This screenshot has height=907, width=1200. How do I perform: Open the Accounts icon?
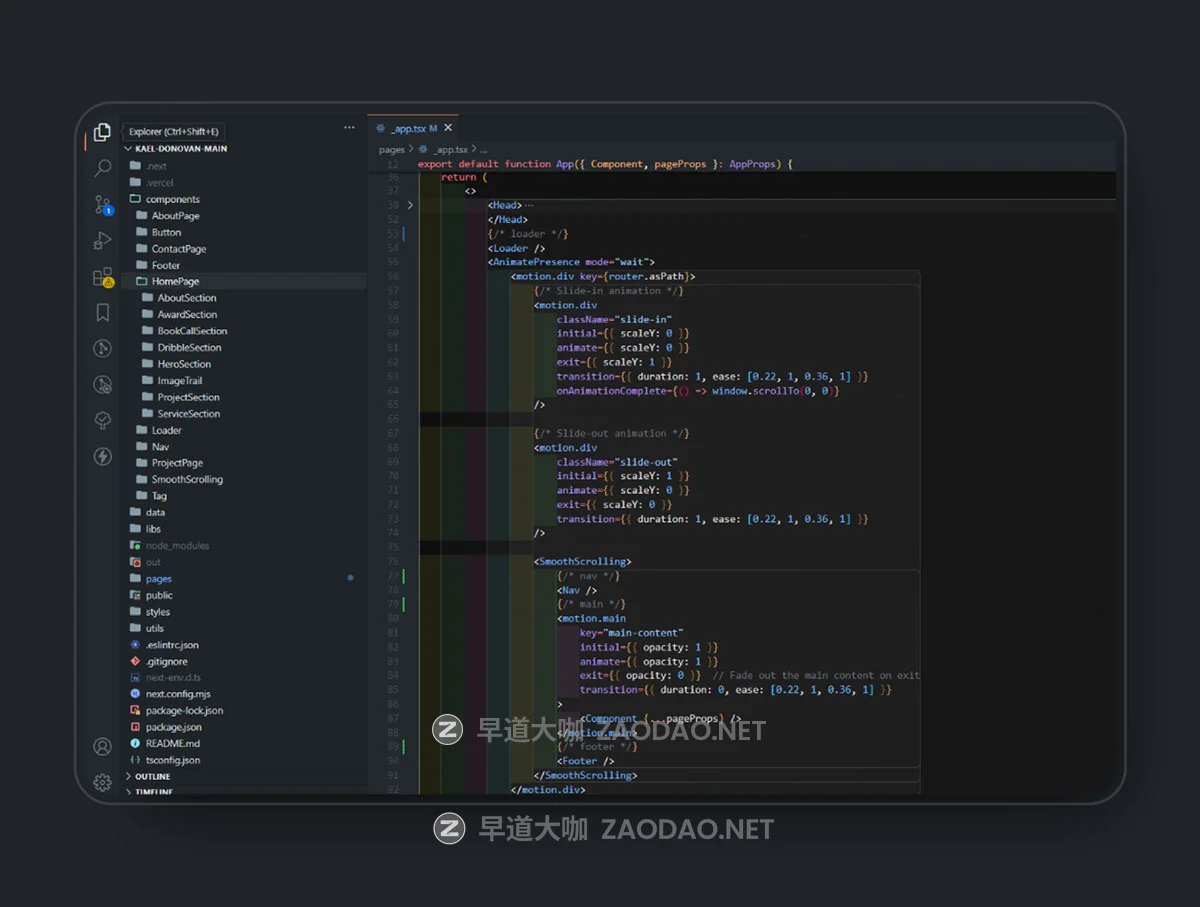coord(102,746)
